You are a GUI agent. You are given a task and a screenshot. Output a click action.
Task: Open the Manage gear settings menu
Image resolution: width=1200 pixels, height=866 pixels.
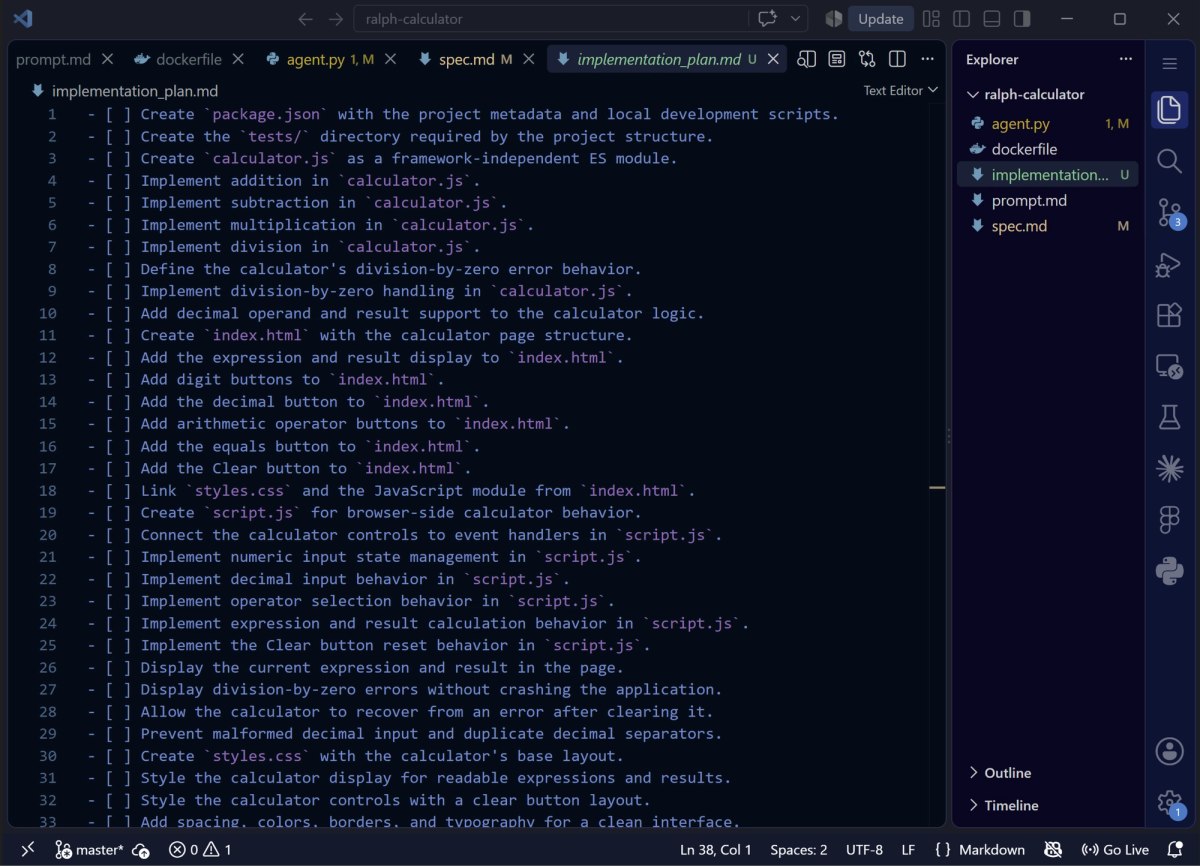click(1169, 802)
